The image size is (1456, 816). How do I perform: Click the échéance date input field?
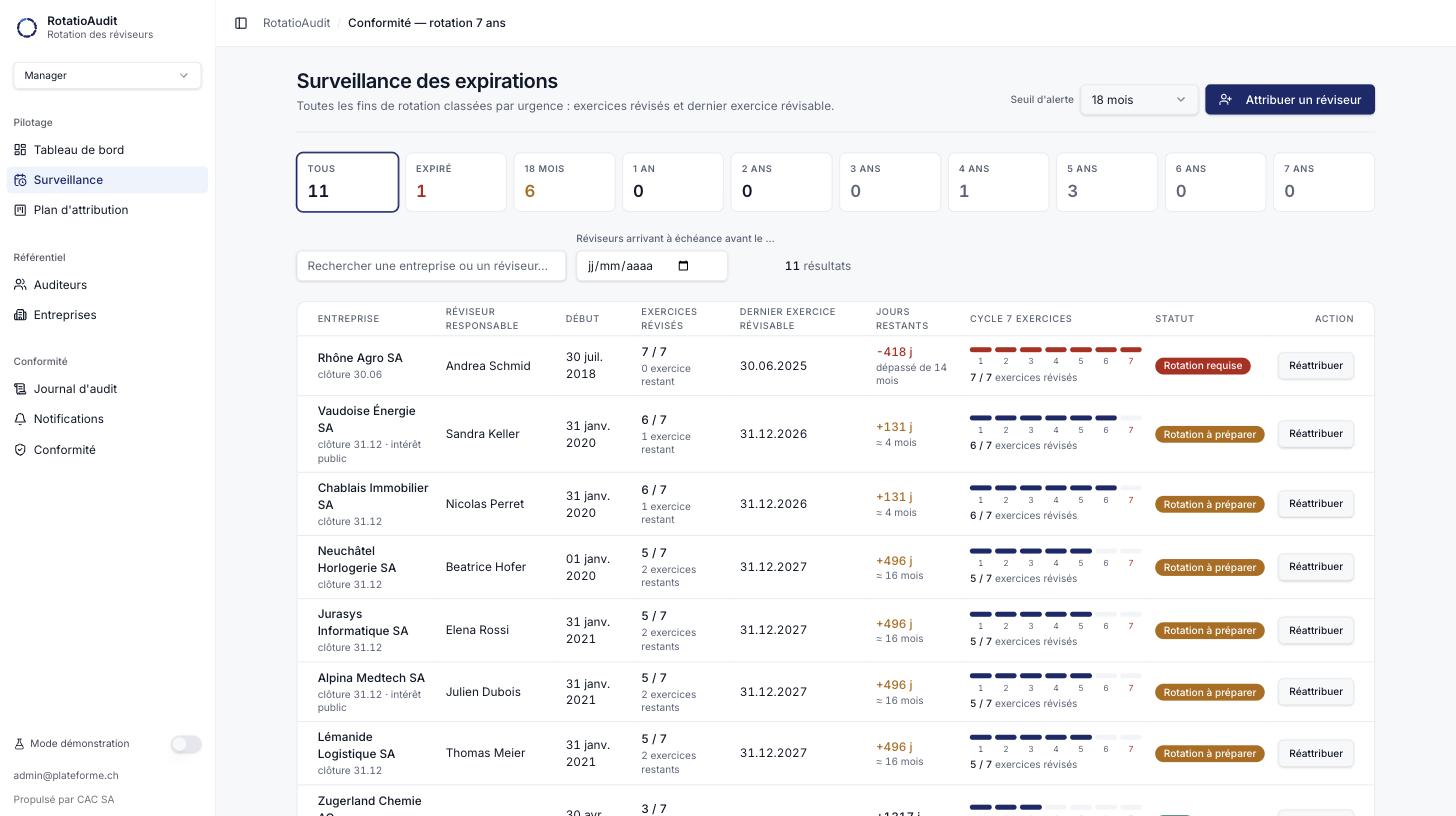point(652,266)
